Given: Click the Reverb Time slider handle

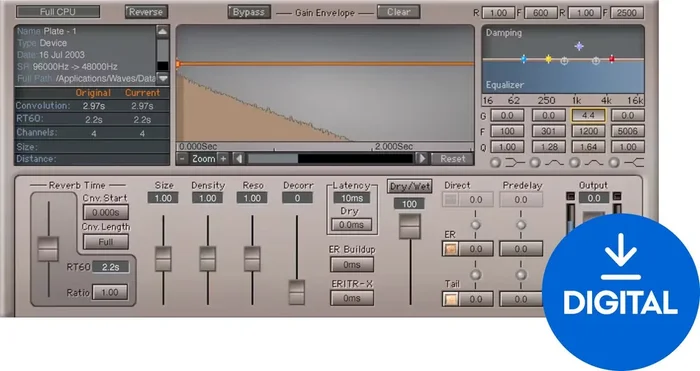Looking at the screenshot, I should (48, 249).
